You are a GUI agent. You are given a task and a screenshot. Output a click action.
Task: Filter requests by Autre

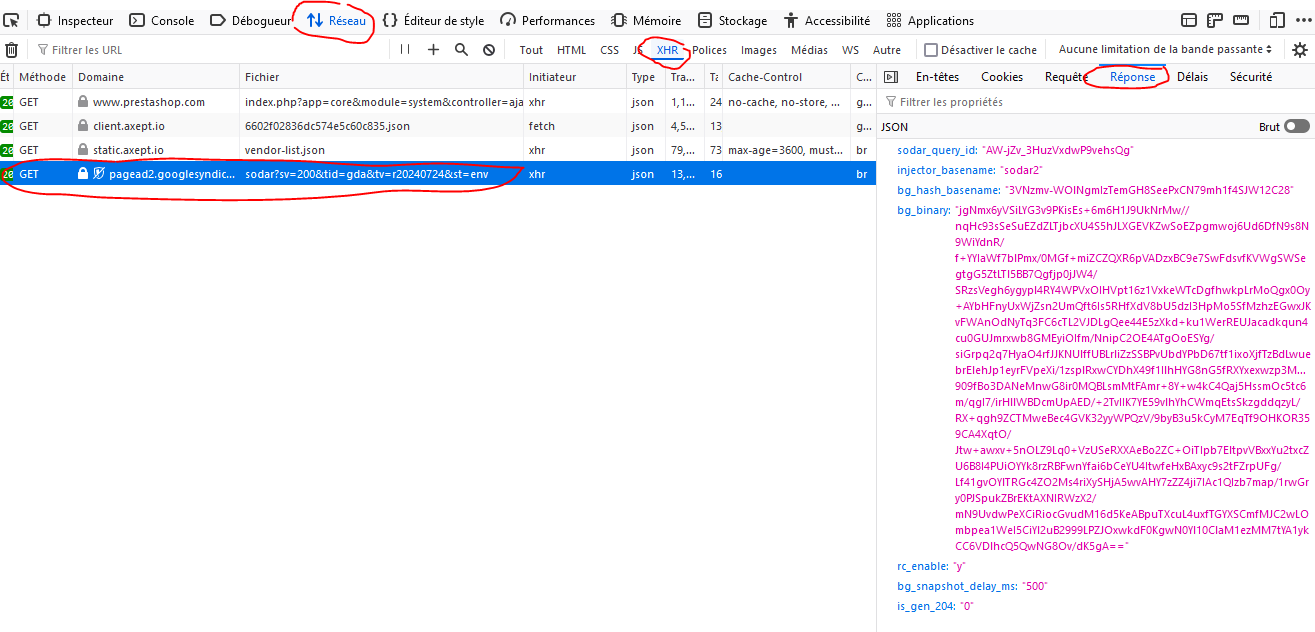coord(887,50)
